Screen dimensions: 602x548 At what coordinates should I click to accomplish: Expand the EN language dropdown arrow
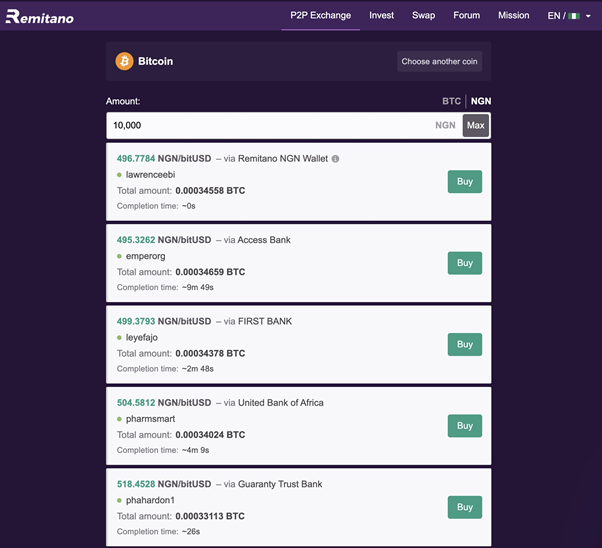pyautogui.click(x=588, y=16)
